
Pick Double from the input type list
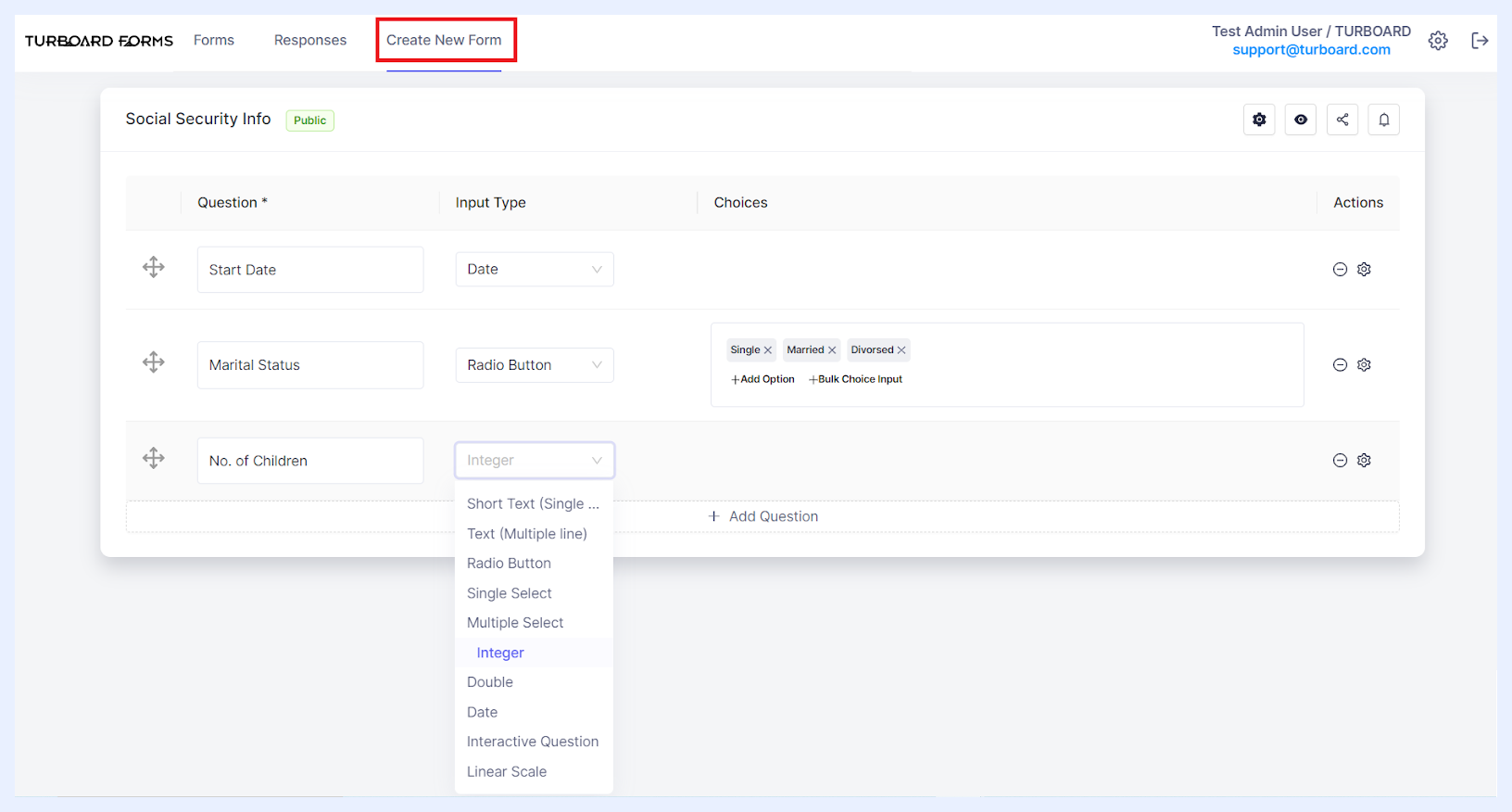534,682
